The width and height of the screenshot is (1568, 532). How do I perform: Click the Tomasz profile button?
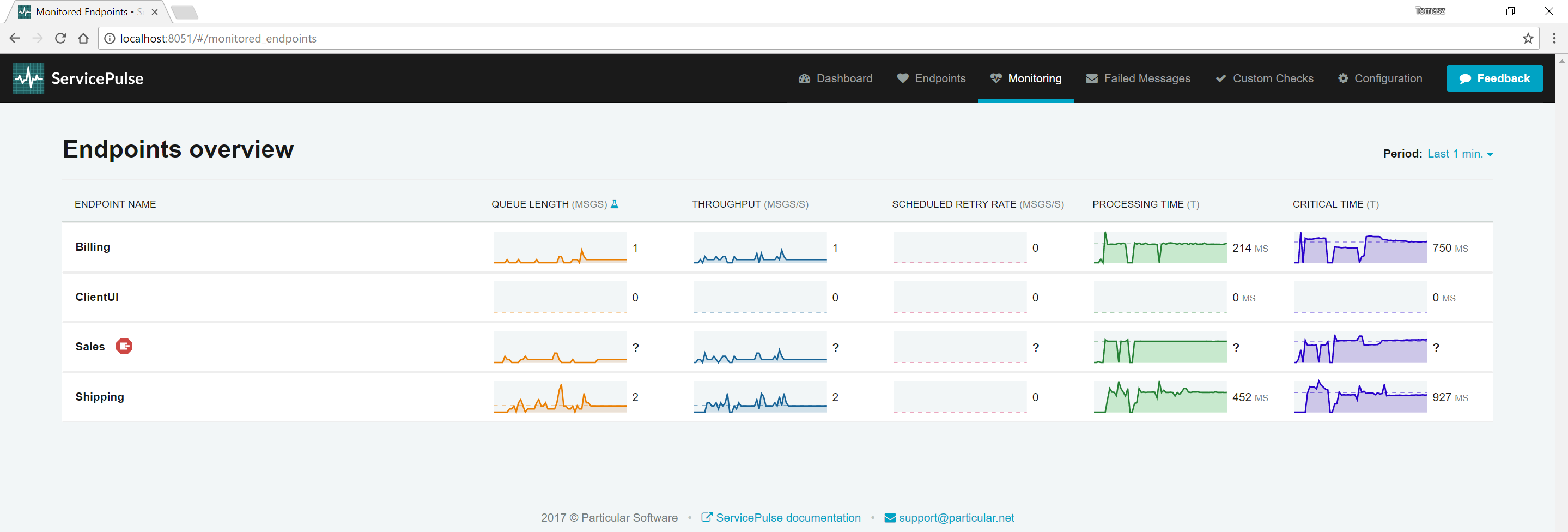1430,10
